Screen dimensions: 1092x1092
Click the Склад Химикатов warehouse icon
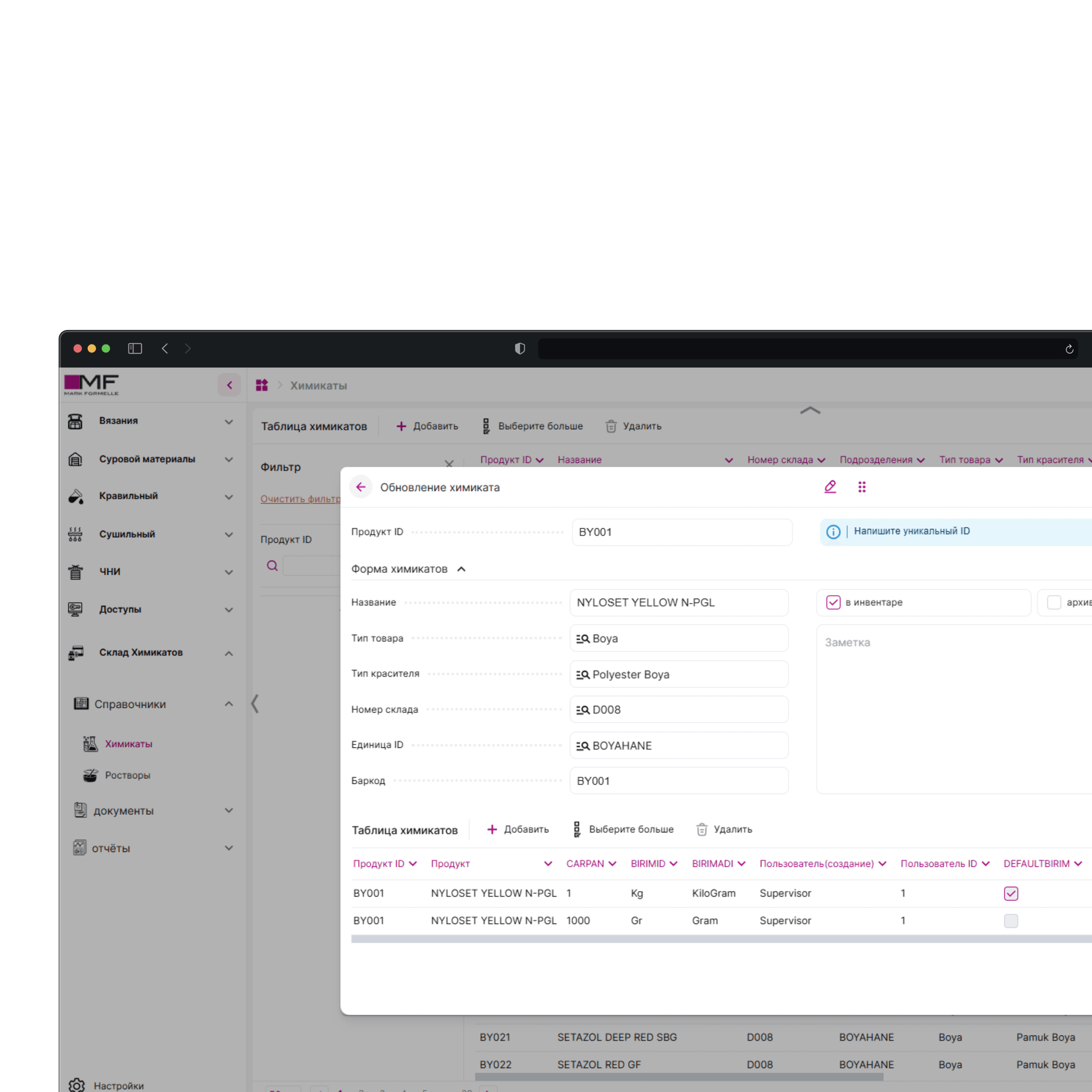pyautogui.click(x=76, y=653)
